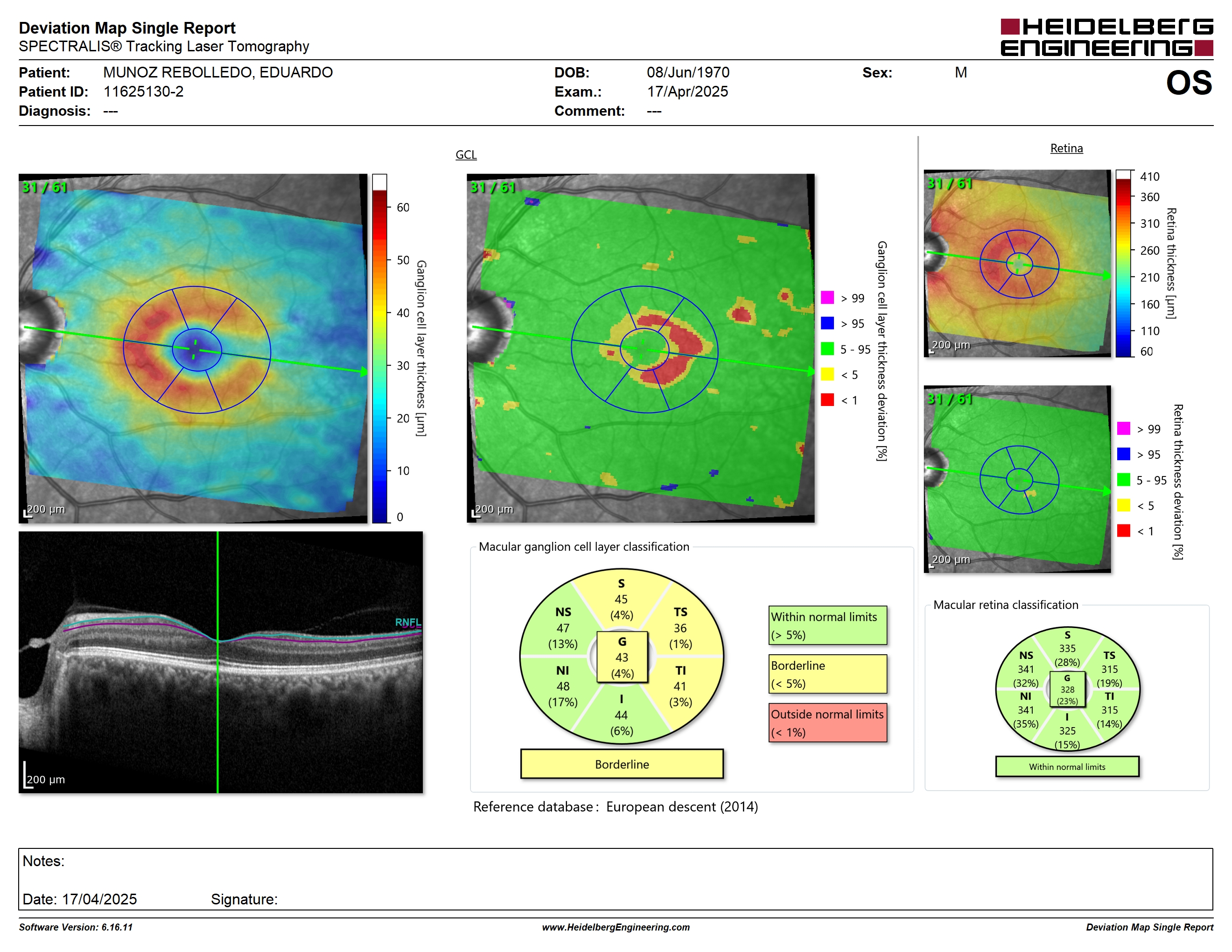The height and width of the screenshot is (952, 1232).
Task: Click retina sector S value 335
Action: point(1067,648)
